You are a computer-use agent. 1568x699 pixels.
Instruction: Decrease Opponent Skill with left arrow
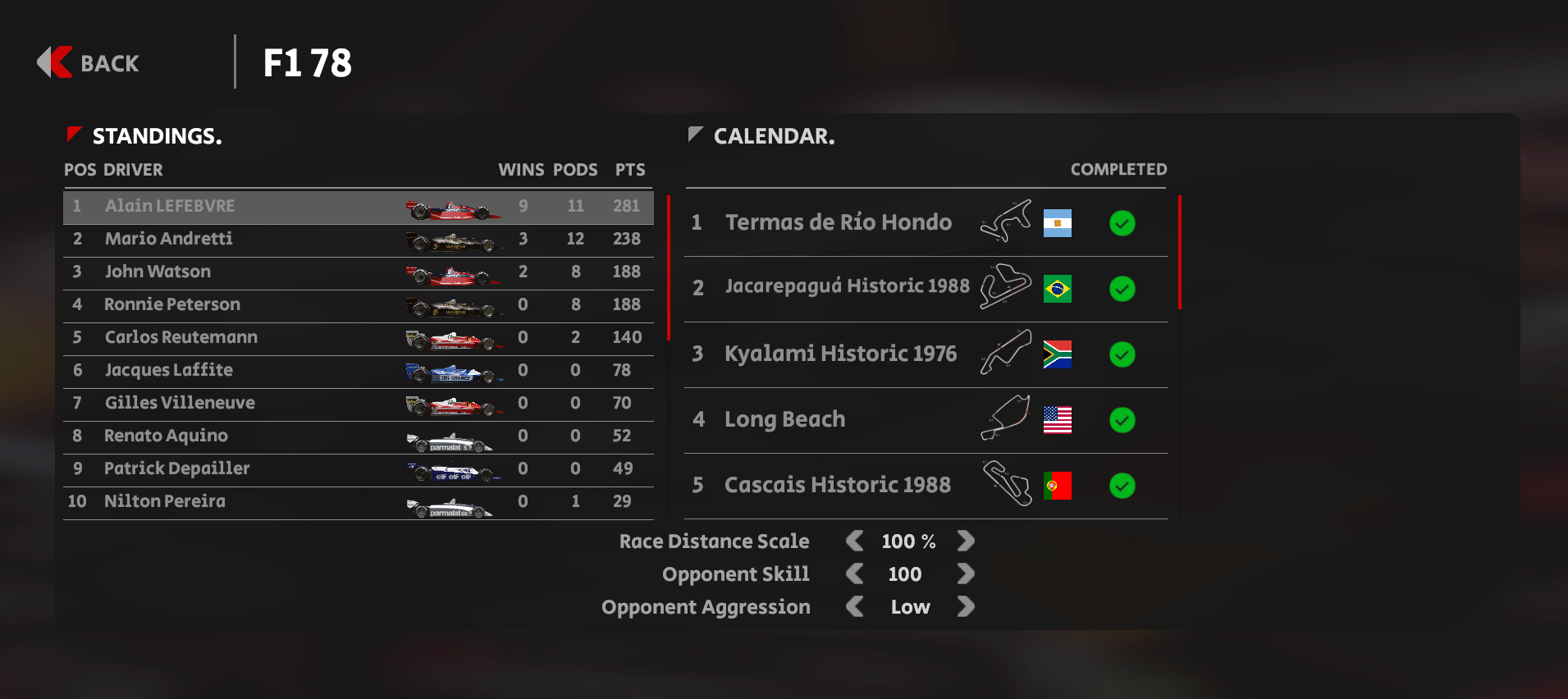854,573
